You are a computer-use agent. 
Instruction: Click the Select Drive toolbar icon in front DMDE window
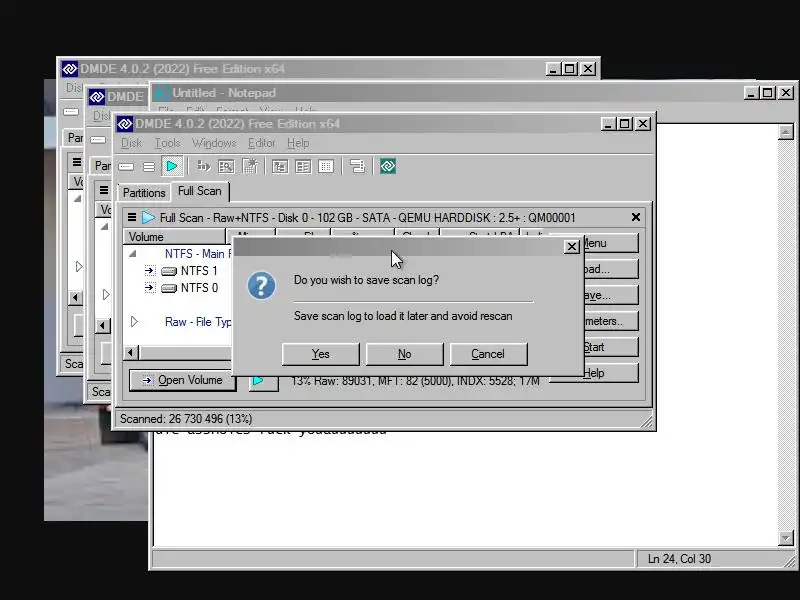click(126, 166)
